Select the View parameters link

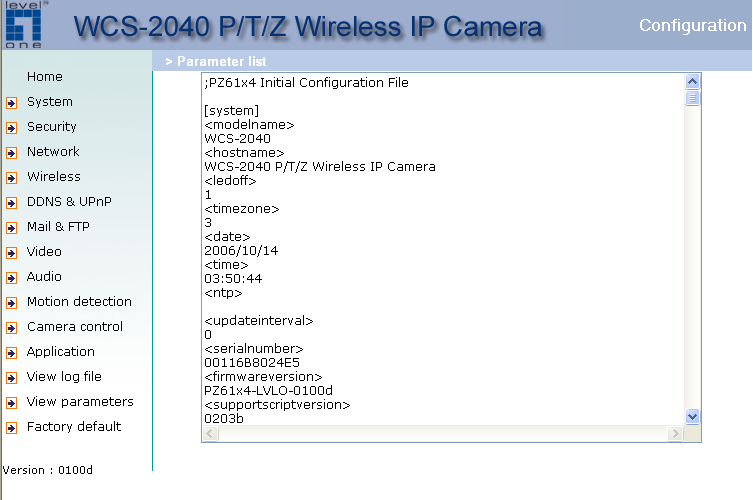click(80, 402)
